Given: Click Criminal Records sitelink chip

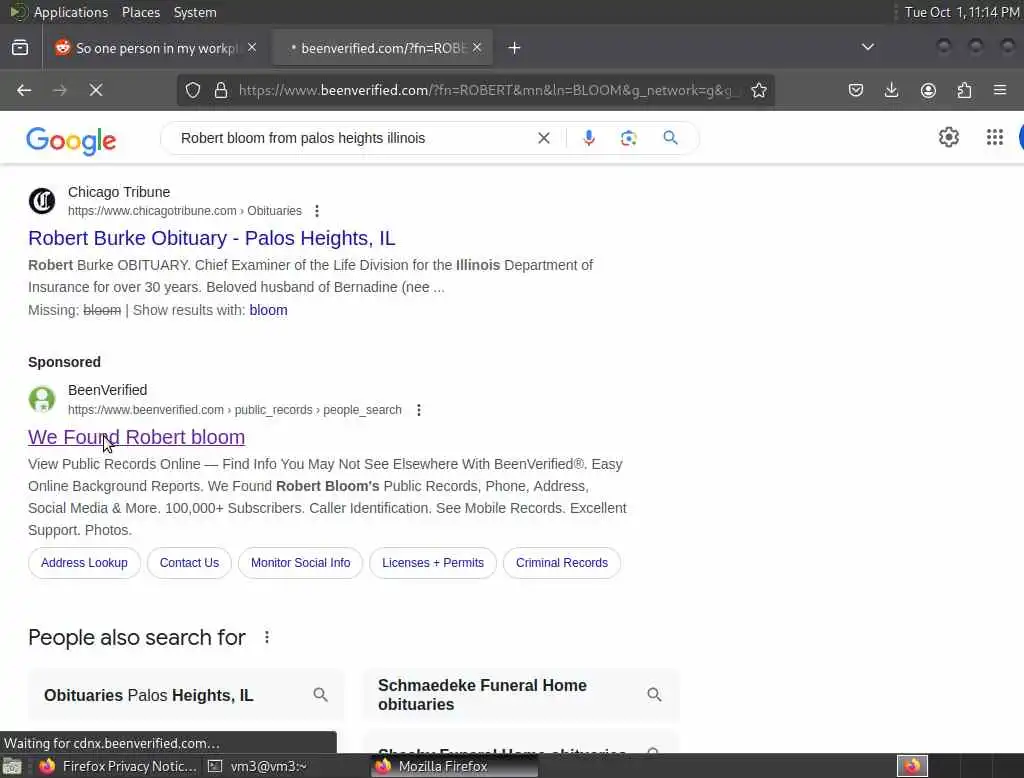Looking at the screenshot, I should (562, 563).
